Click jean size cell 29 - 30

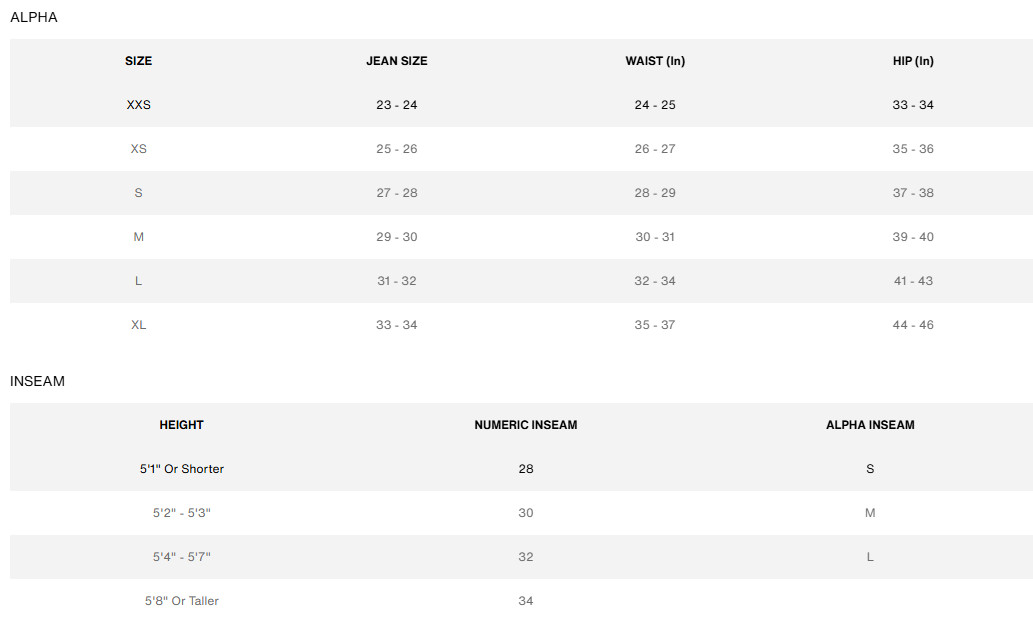pos(397,237)
